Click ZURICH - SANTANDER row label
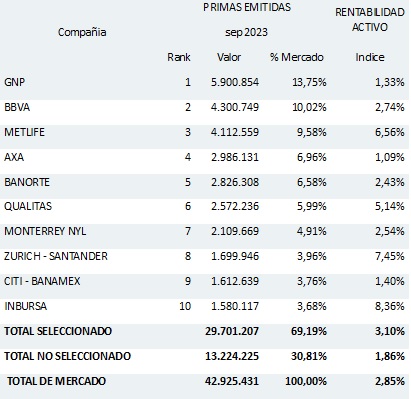Image resolution: width=411 pixels, height=399 pixels. click(56, 256)
